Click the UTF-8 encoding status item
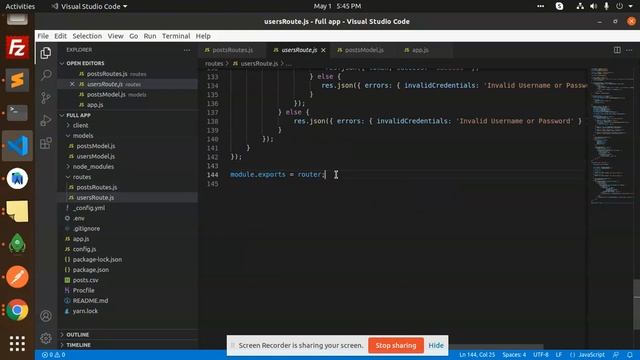Image resolution: width=640 pixels, height=360 pixels. [540, 355]
